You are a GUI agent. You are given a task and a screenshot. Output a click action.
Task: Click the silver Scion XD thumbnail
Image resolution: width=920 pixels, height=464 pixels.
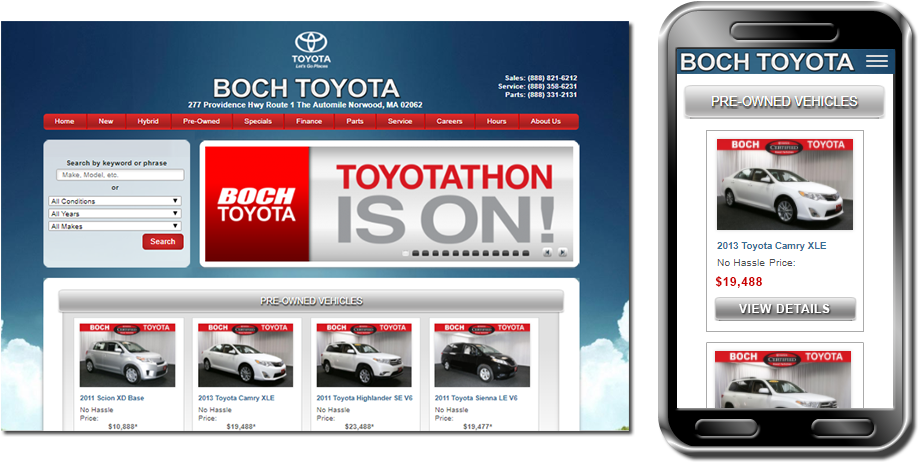pyautogui.click(x=127, y=355)
